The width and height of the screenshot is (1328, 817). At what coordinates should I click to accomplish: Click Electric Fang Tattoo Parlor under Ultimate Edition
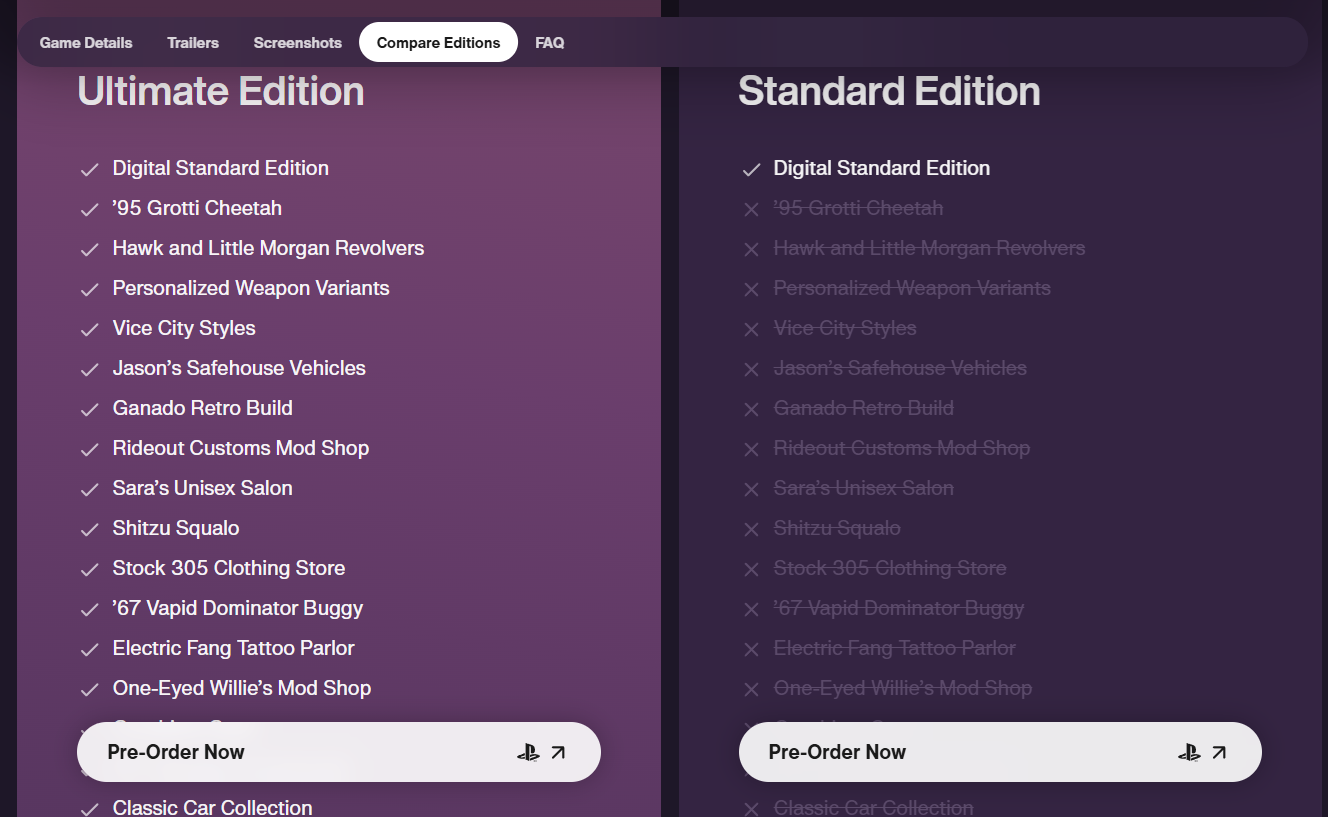coord(234,648)
